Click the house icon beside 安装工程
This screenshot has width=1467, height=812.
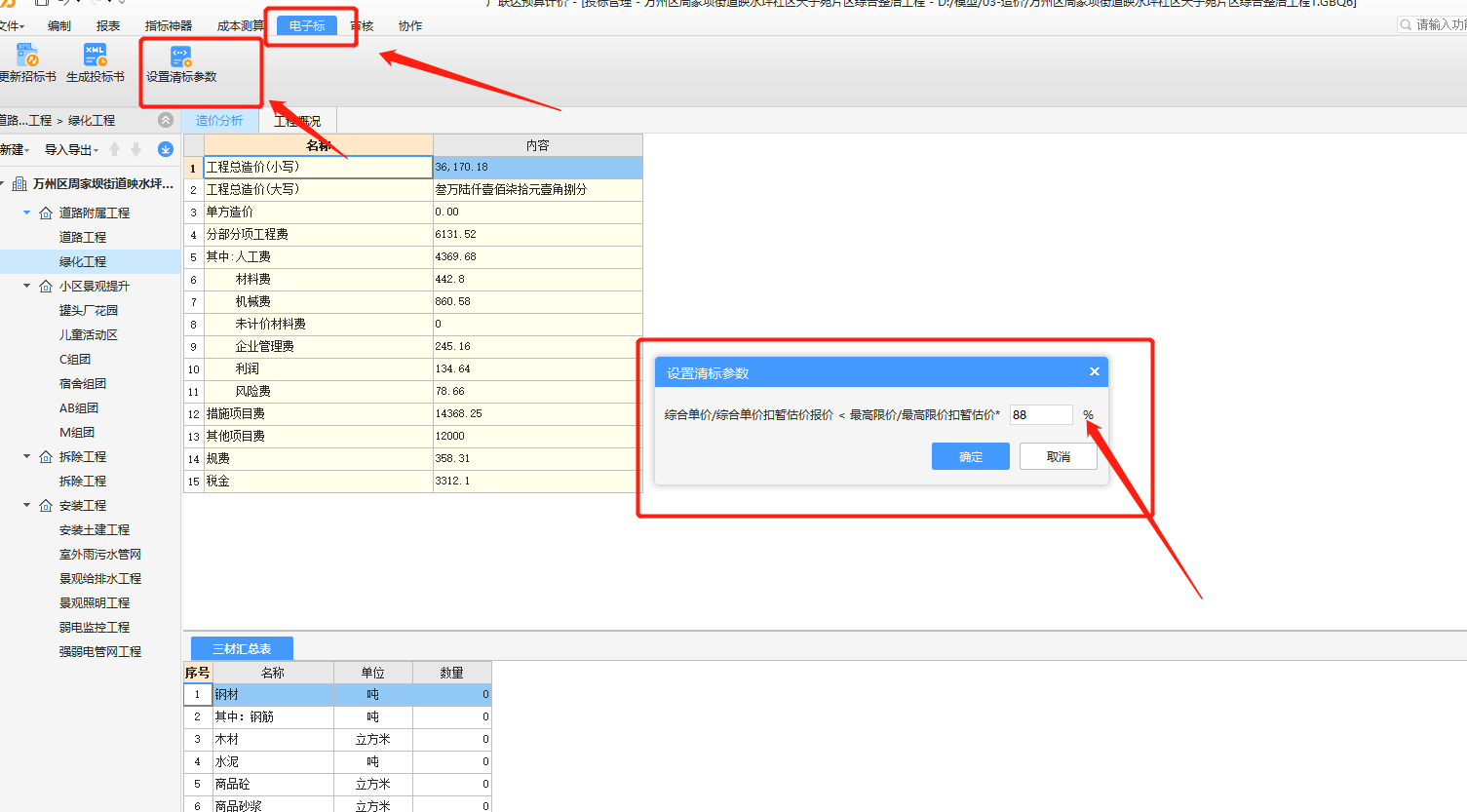[x=46, y=505]
